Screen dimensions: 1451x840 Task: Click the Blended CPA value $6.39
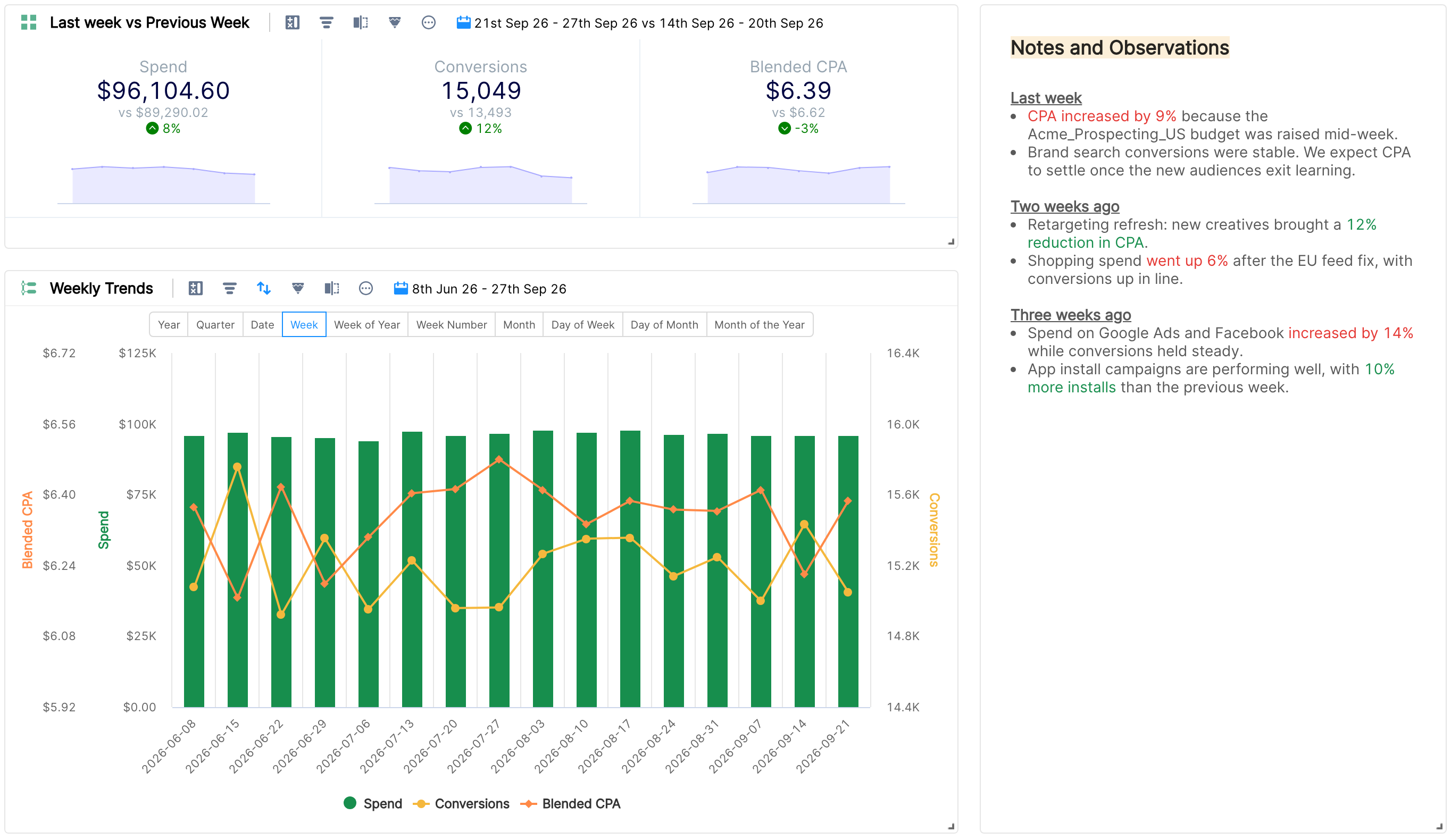point(798,90)
